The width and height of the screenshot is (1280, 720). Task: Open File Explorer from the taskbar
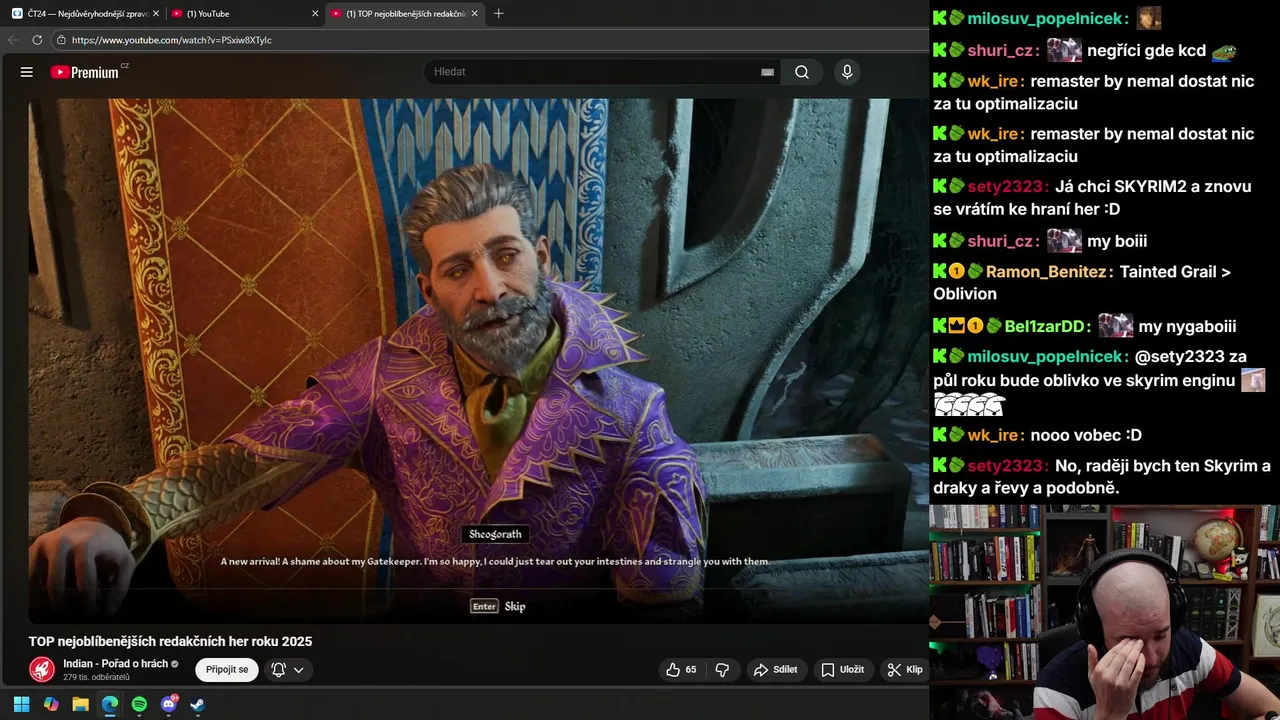click(x=80, y=704)
